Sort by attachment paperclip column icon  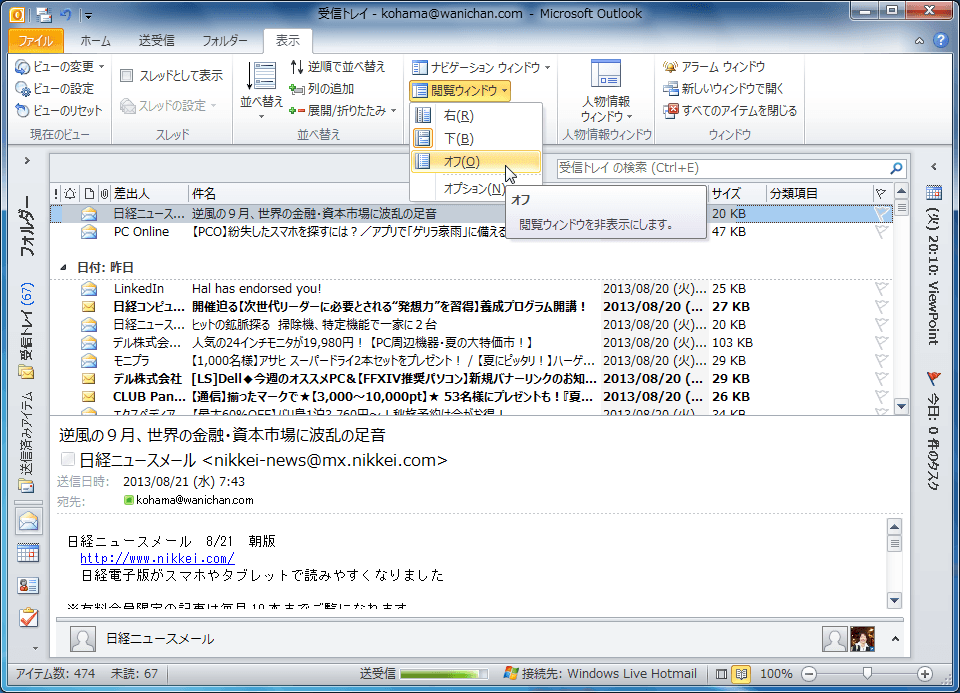pos(104,194)
